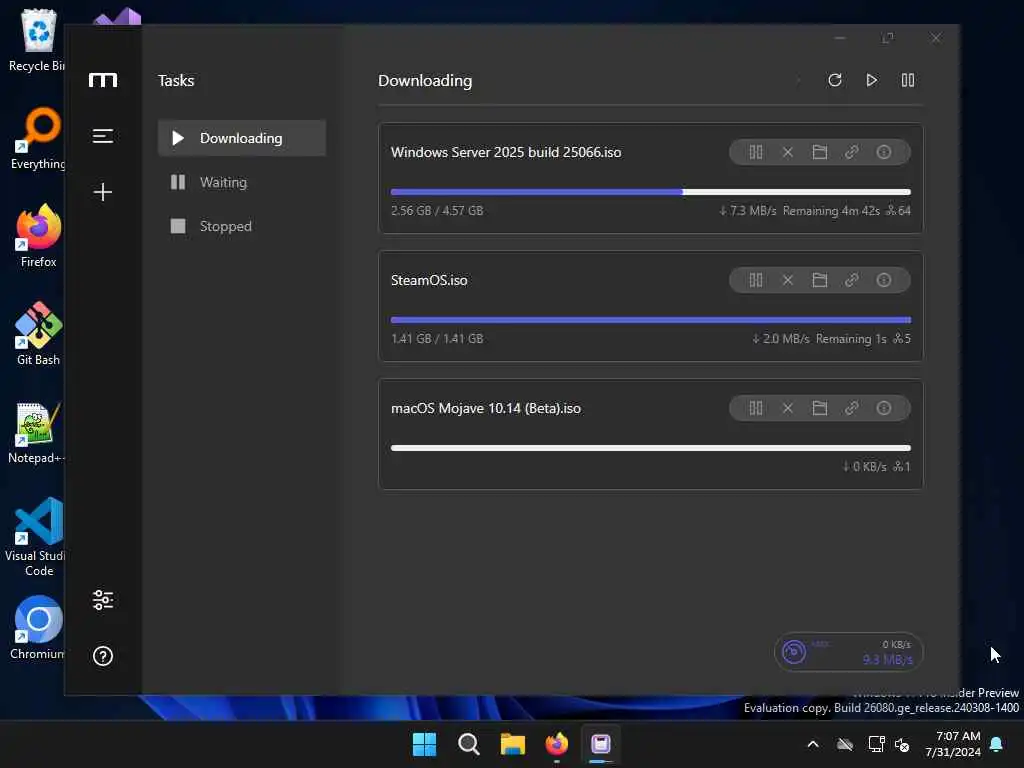Open preferences sliders icon in sidebar
This screenshot has height=768, width=1024.
[x=103, y=600]
